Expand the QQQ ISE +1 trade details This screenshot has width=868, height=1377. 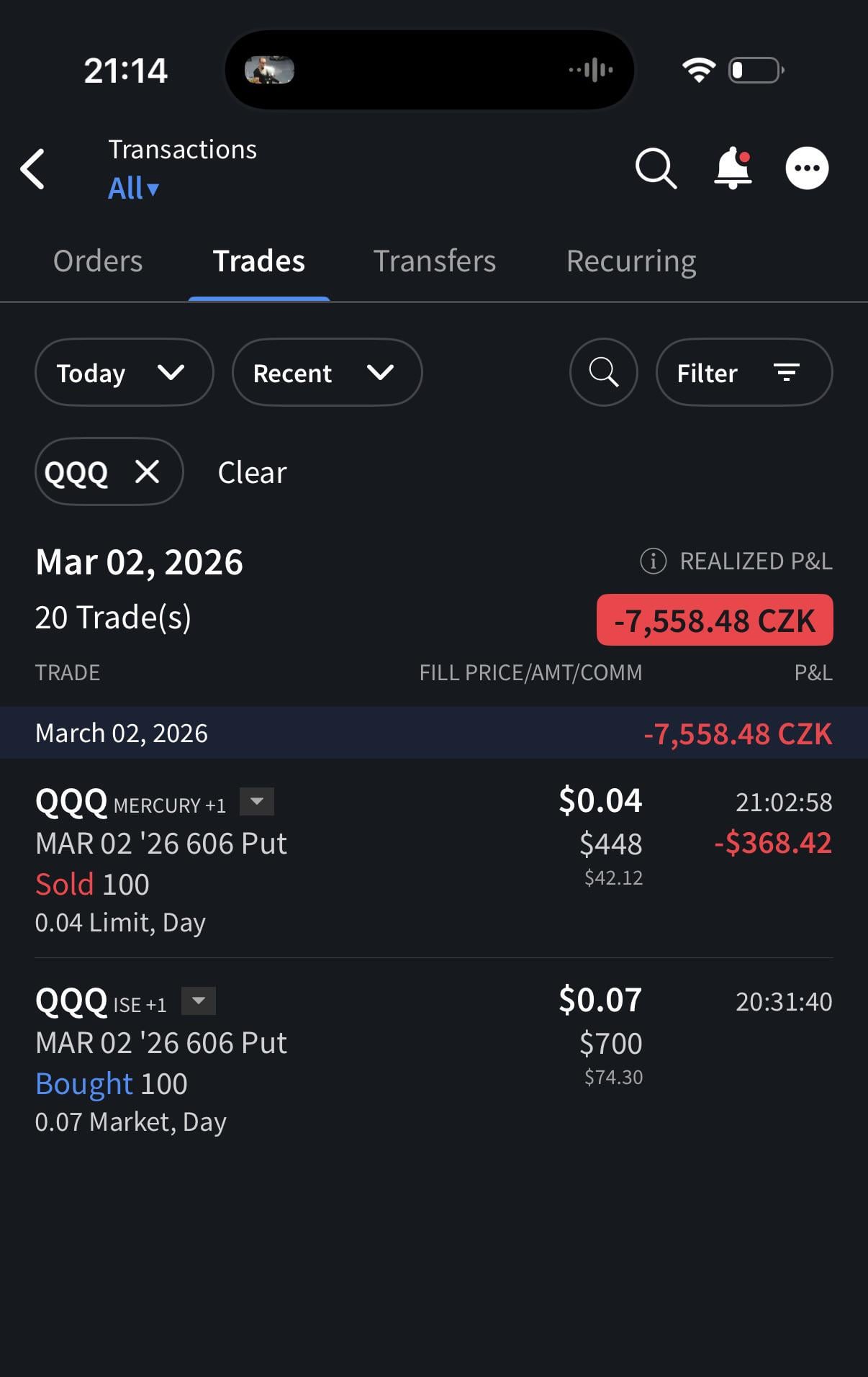point(199,1001)
